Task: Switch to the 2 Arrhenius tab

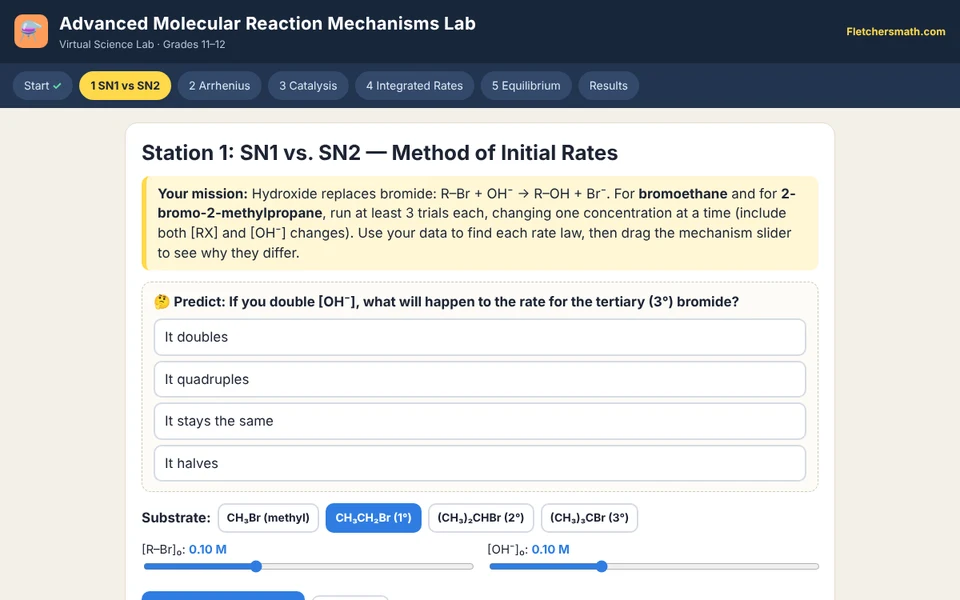Action: tap(219, 86)
